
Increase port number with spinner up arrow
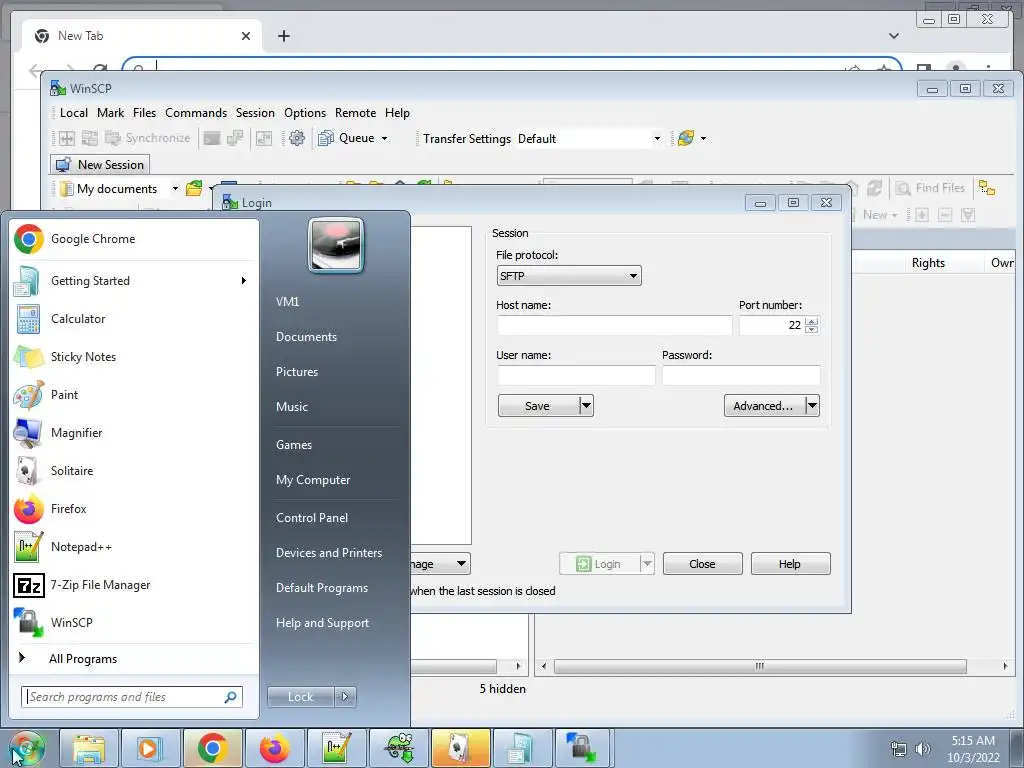(x=812, y=321)
